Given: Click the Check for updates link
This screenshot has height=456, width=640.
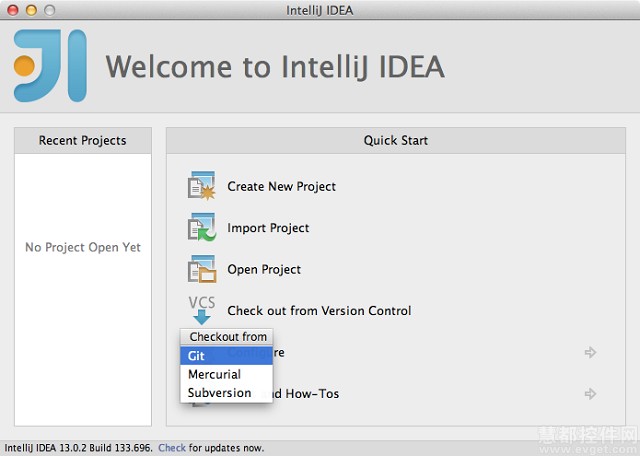Looking at the screenshot, I should point(172,448).
